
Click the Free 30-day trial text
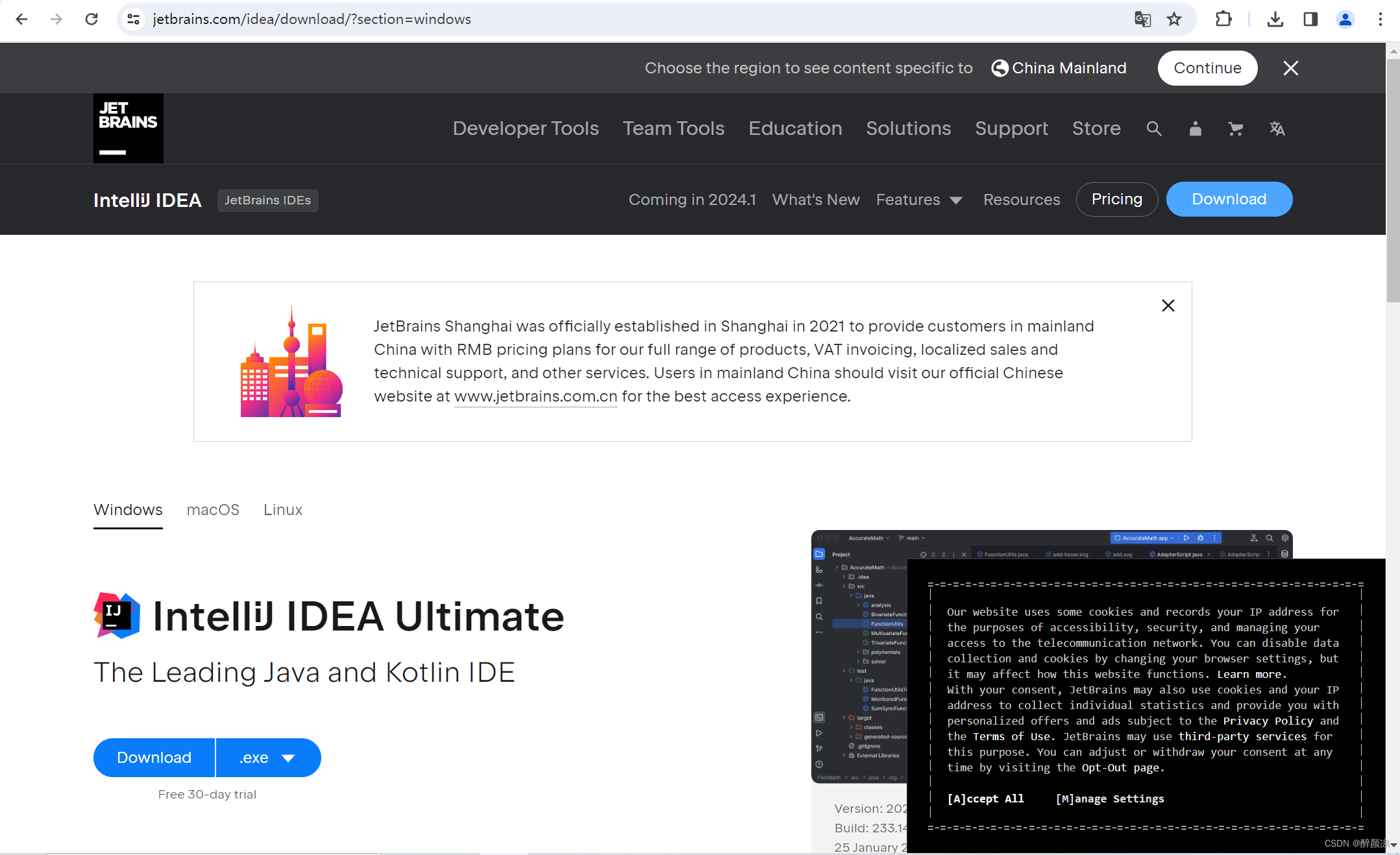(x=207, y=794)
